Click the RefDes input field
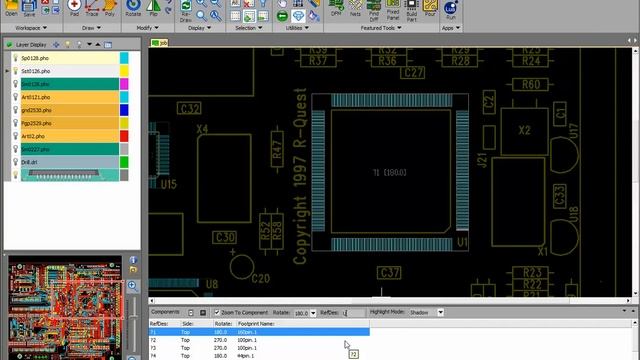Image resolution: width=640 pixels, height=360 pixels. [353, 313]
